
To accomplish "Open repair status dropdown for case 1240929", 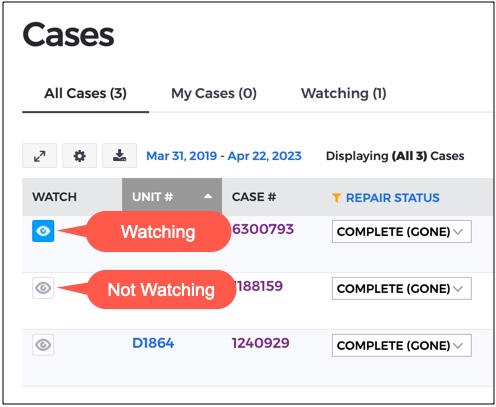I will 402,346.
